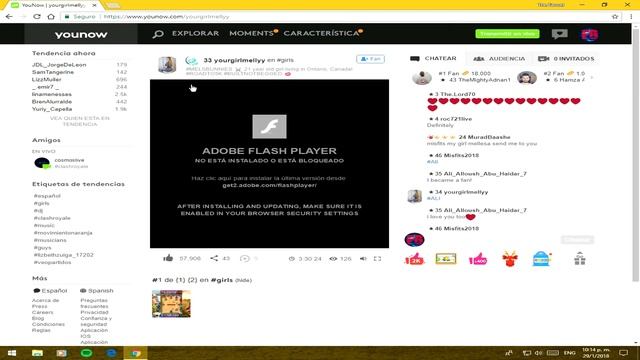Switch to the 0 INVITADOS tab
This screenshot has height=360, width=640.
pyautogui.click(x=566, y=59)
